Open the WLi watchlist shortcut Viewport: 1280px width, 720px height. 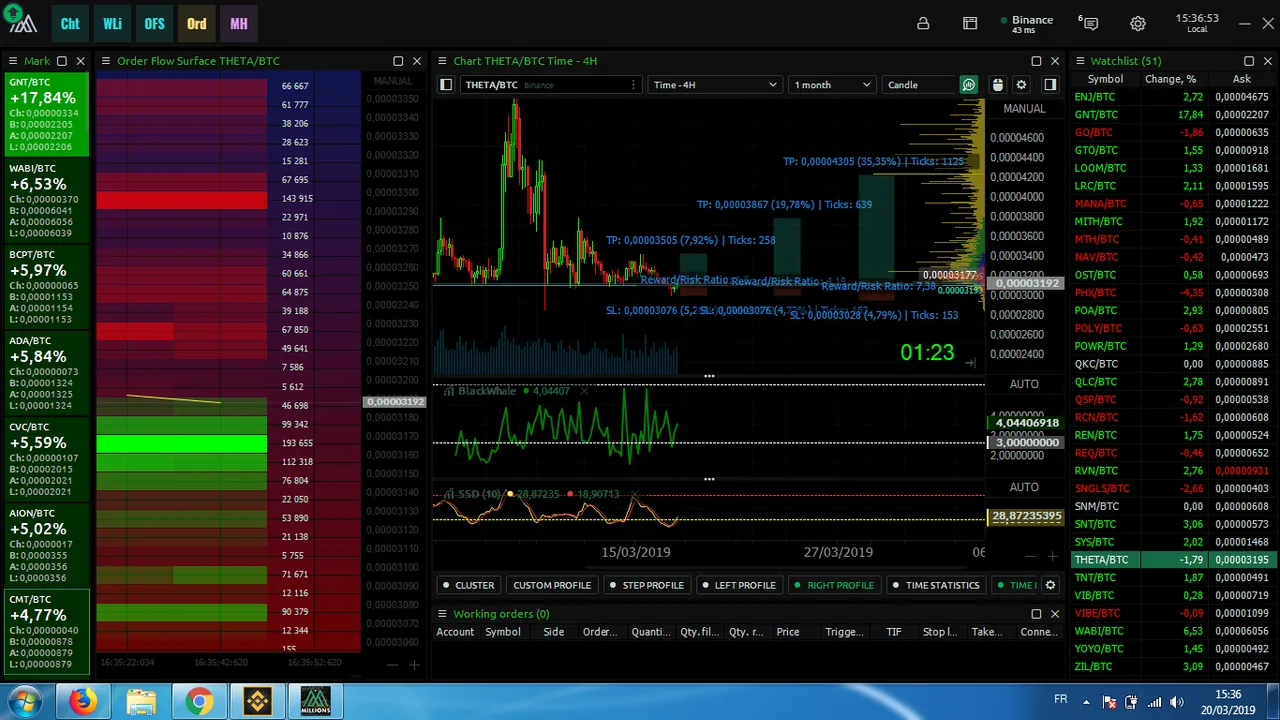point(112,23)
